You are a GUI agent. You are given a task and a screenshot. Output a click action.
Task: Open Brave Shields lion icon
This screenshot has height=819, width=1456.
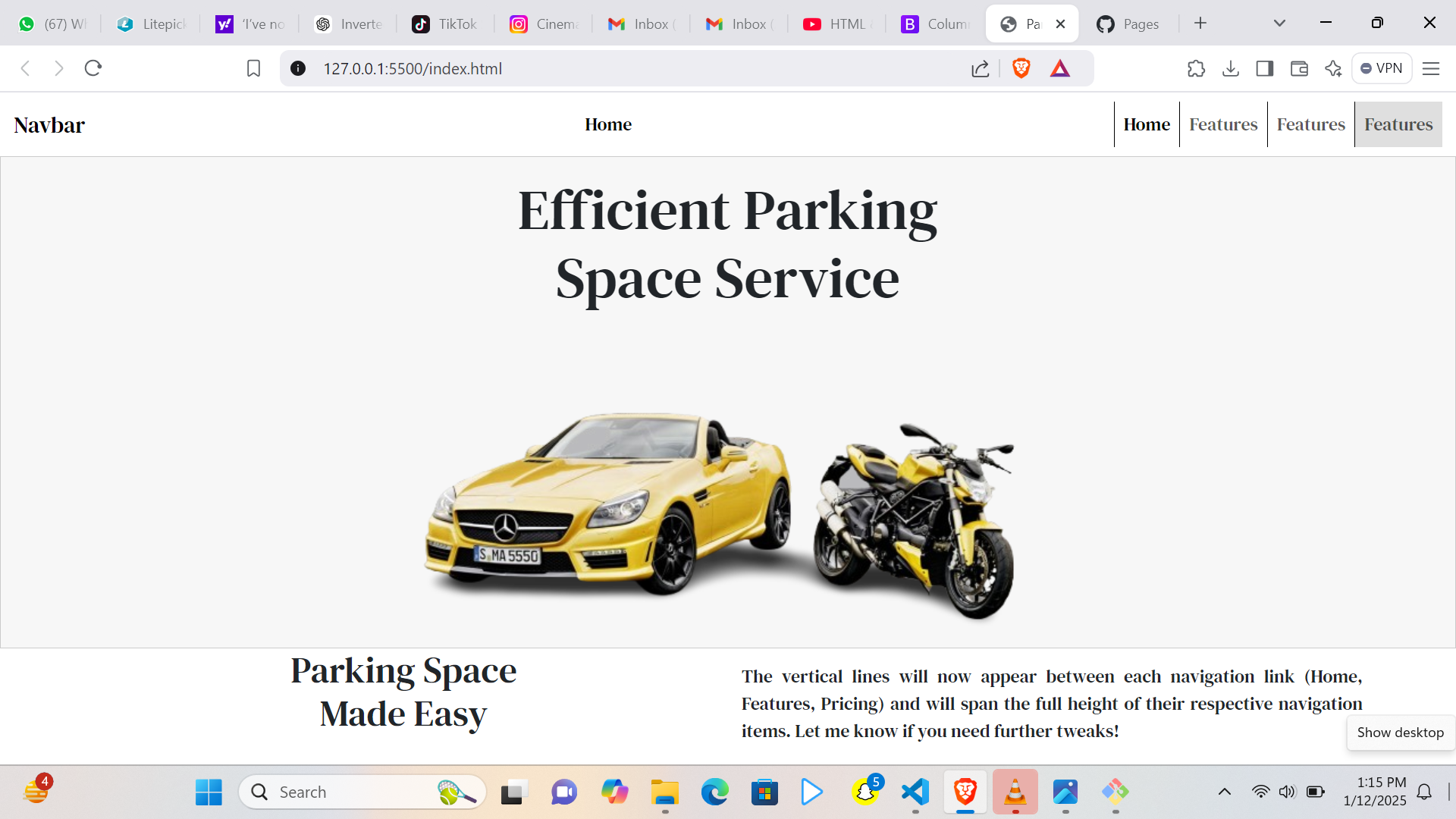pyautogui.click(x=1021, y=68)
